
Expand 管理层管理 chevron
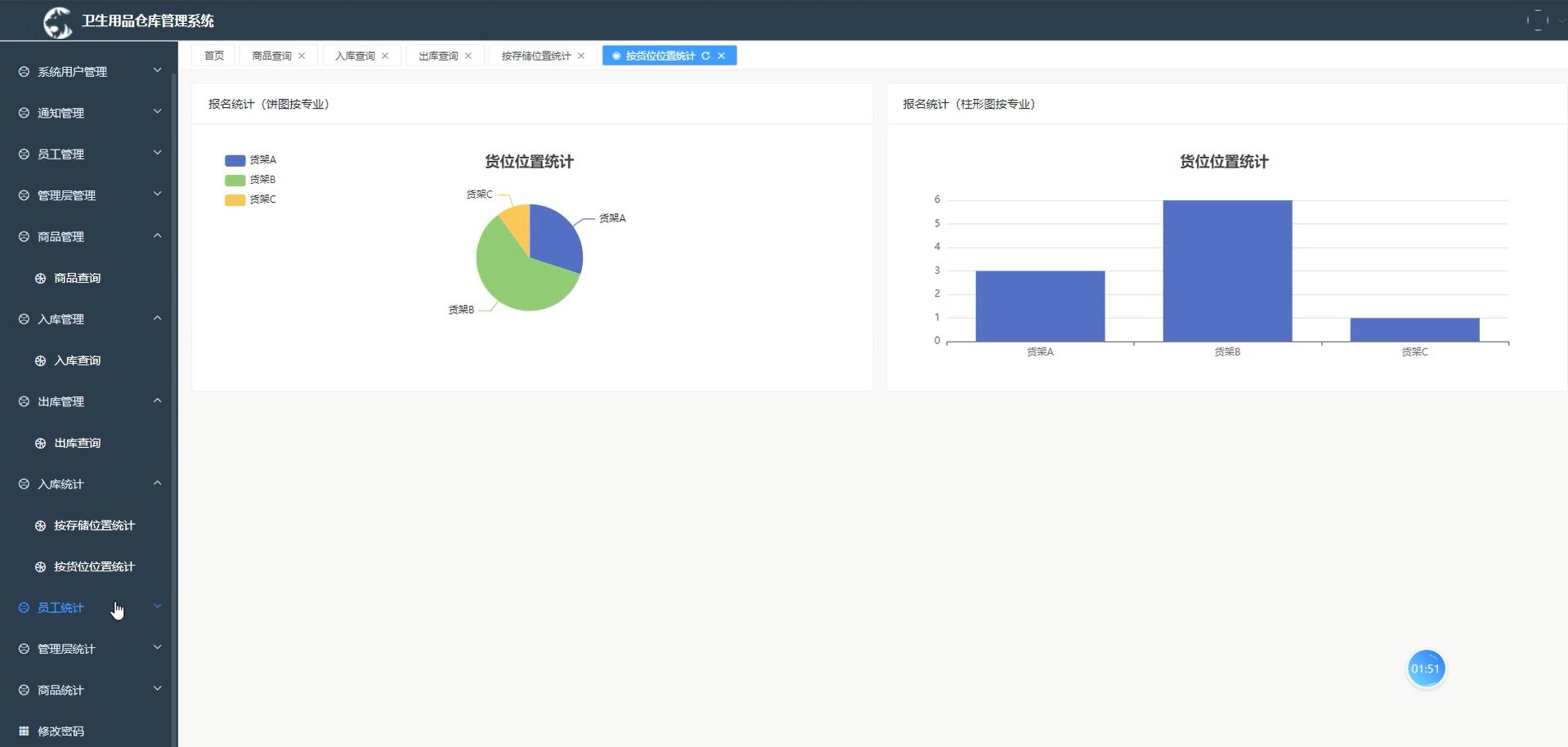[x=158, y=194]
